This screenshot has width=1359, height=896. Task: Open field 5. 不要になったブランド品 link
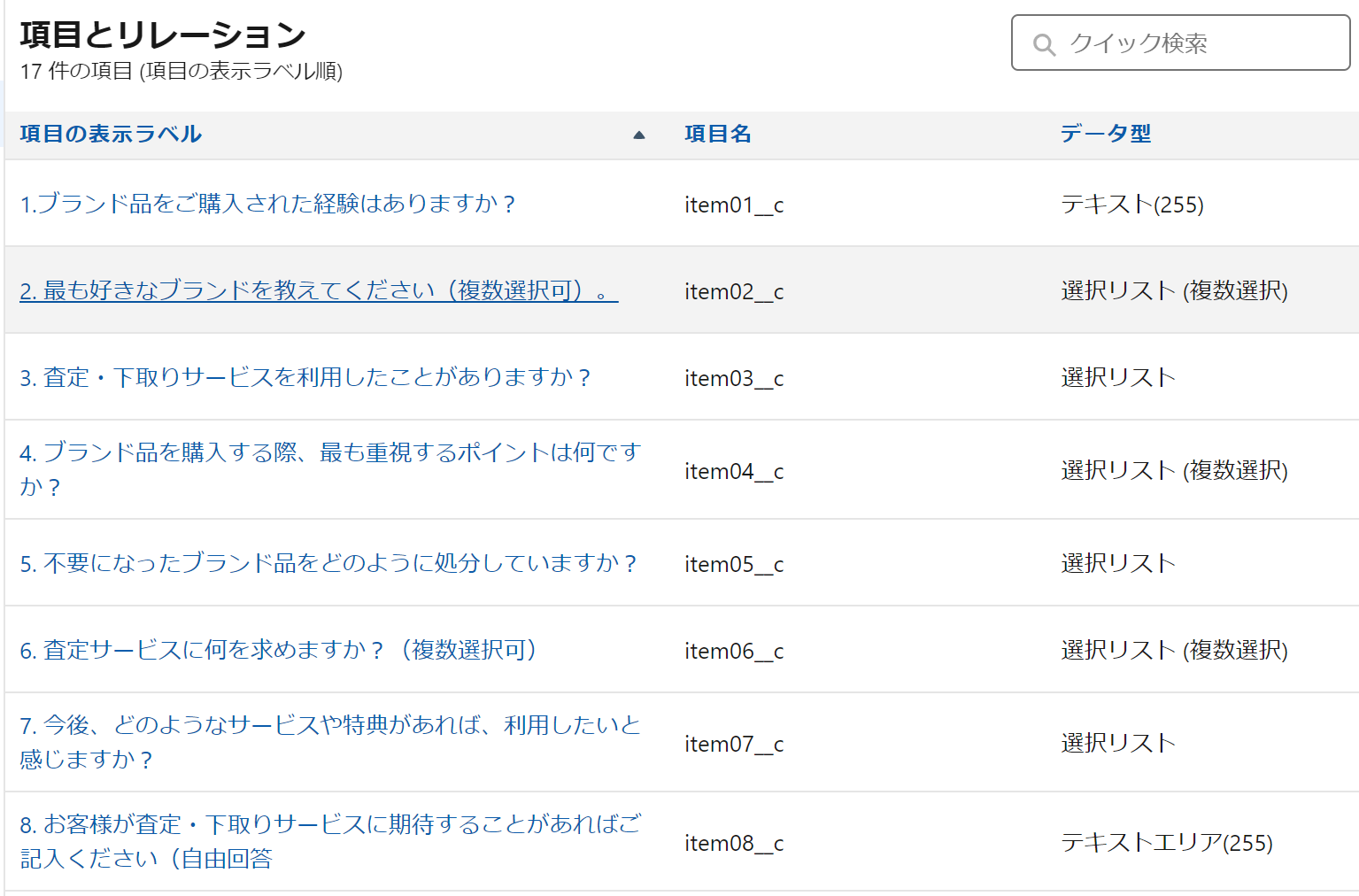(x=328, y=563)
